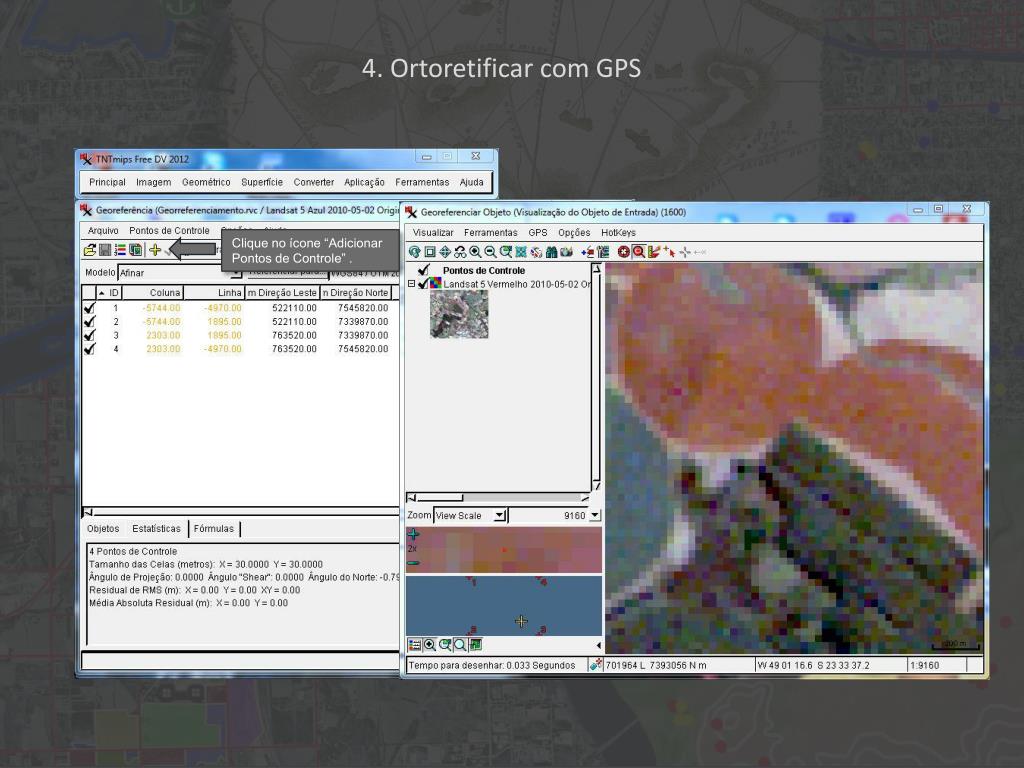The width and height of the screenshot is (1024, 768).
Task: Open the HotKeys menu
Action: click(618, 232)
